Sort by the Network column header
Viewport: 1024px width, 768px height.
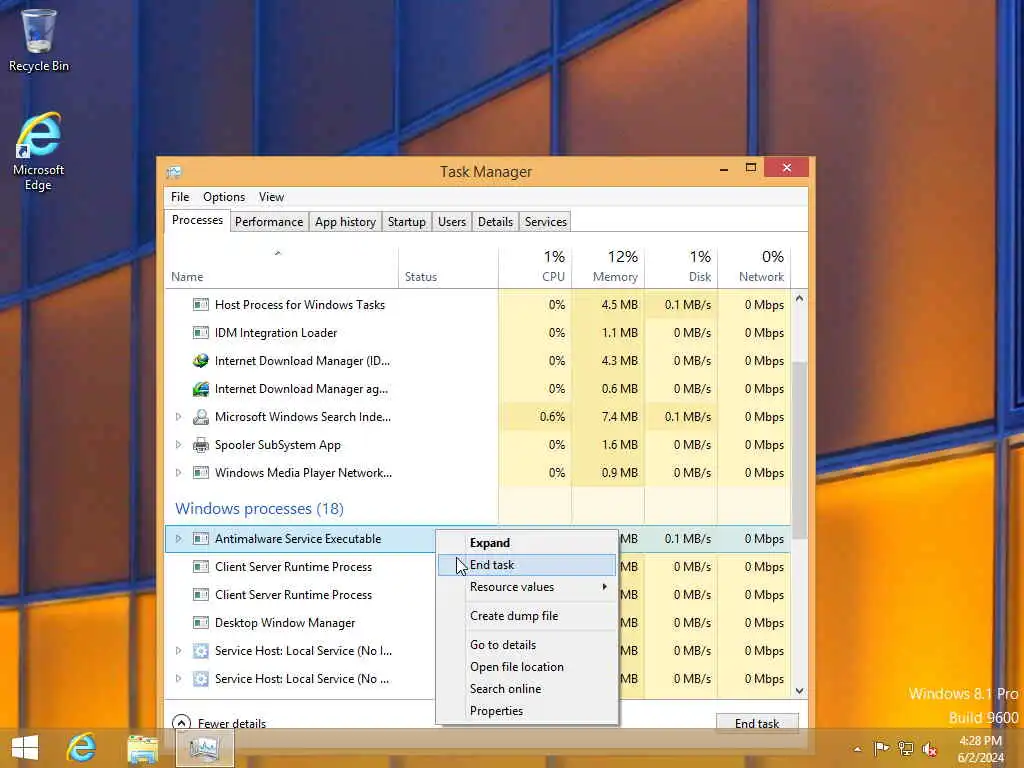pos(754,268)
